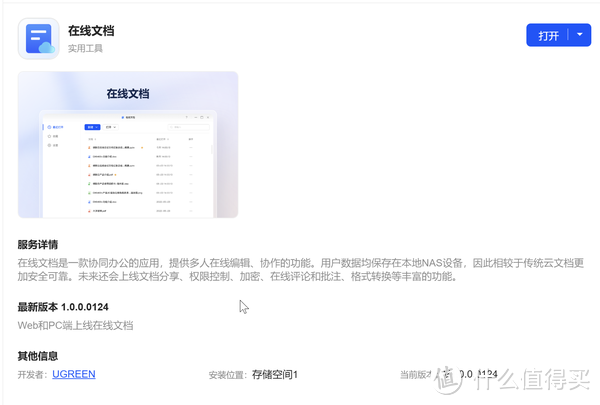This screenshot has height=405, width=600.
Task: View the 在线文档 preview screenshot
Action: (x=128, y=144)
